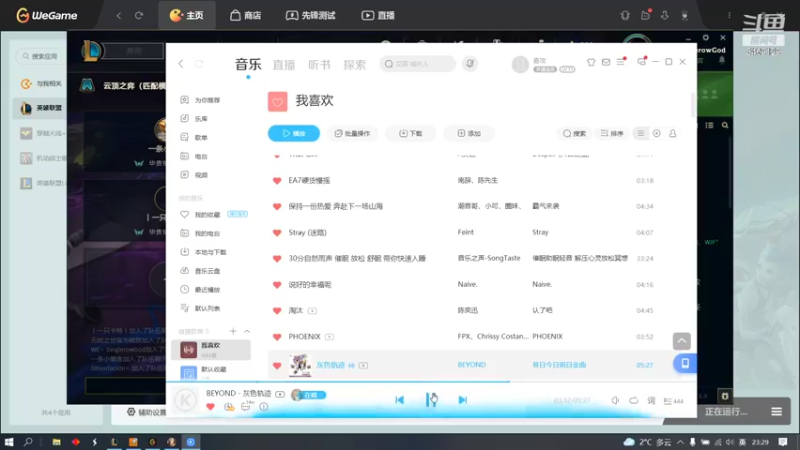
Task: Click the 灰色轨迹 album cover thumbnail
Action: [300, 365]
